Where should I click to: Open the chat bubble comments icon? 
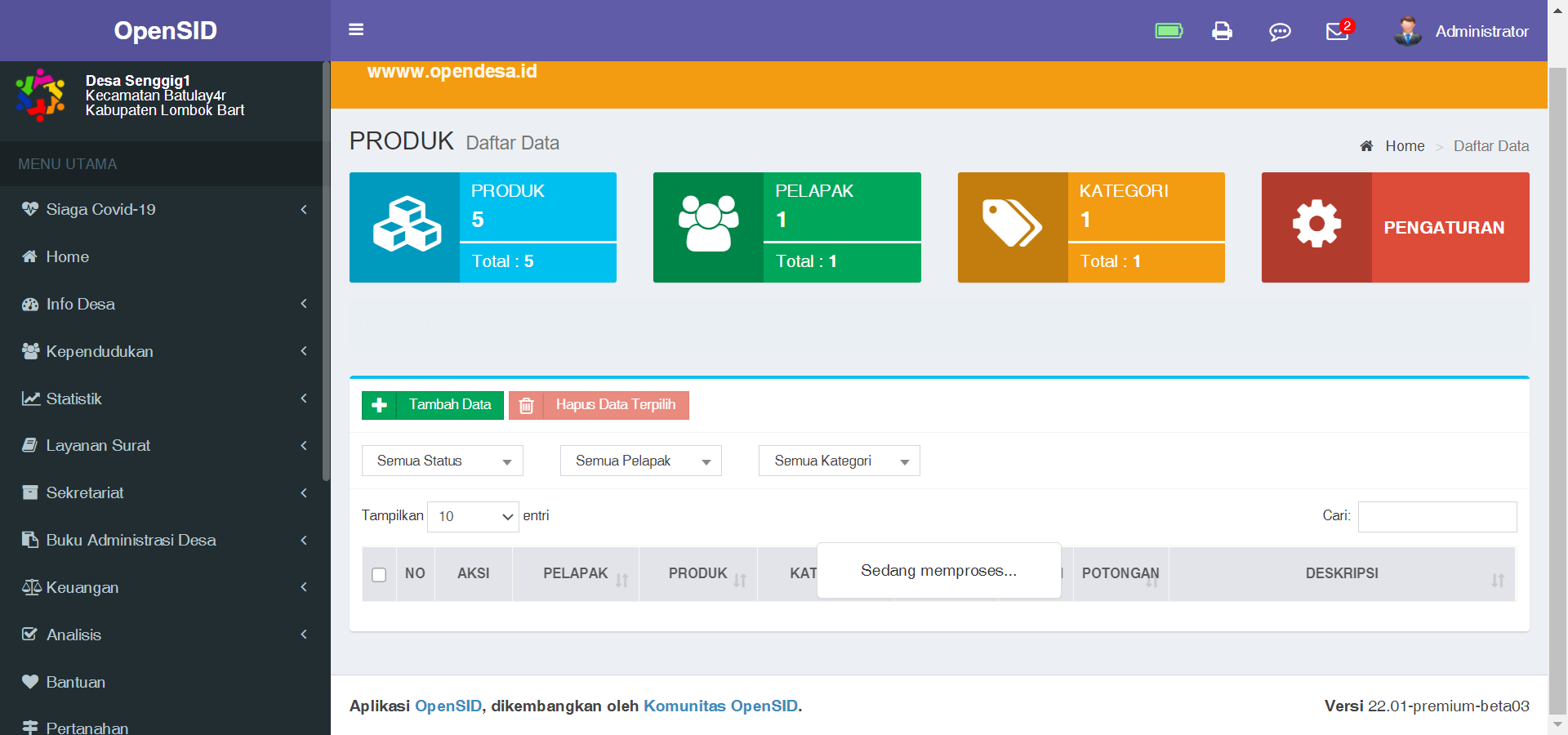point(1280,32)
